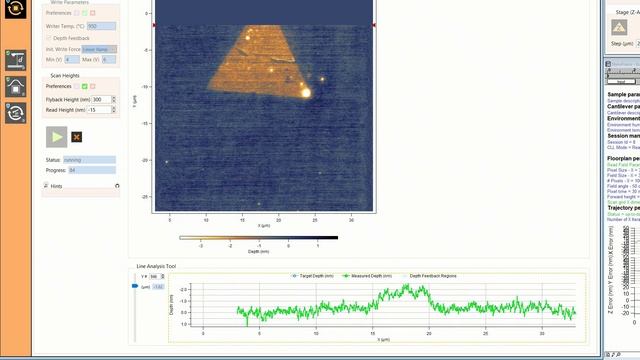The width and height of the screenshot is (640, 360).
Task: Open the Init. Write Force dropdown
Action: click(x=99, y=49)
